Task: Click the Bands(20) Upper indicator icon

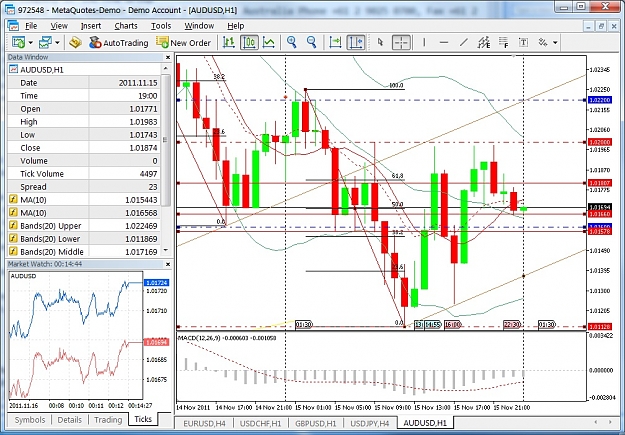Action: click(x=13, y=226)
